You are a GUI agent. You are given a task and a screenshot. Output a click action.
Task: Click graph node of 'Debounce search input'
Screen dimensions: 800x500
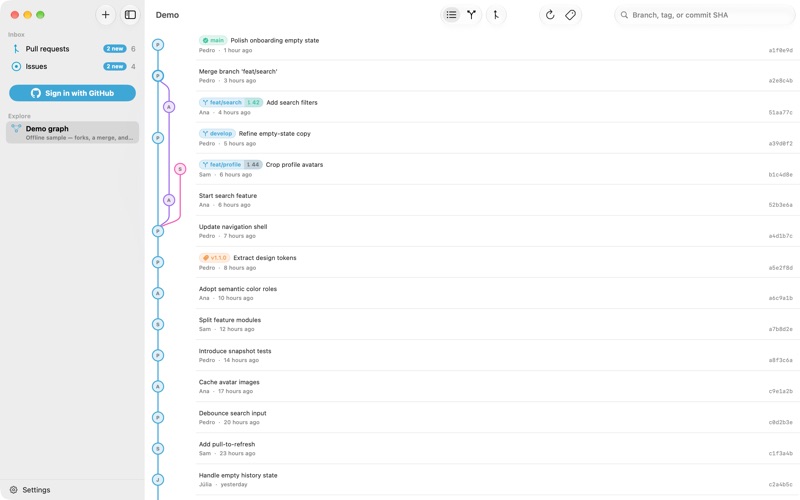pyautogui.click(x=158, y=417)
